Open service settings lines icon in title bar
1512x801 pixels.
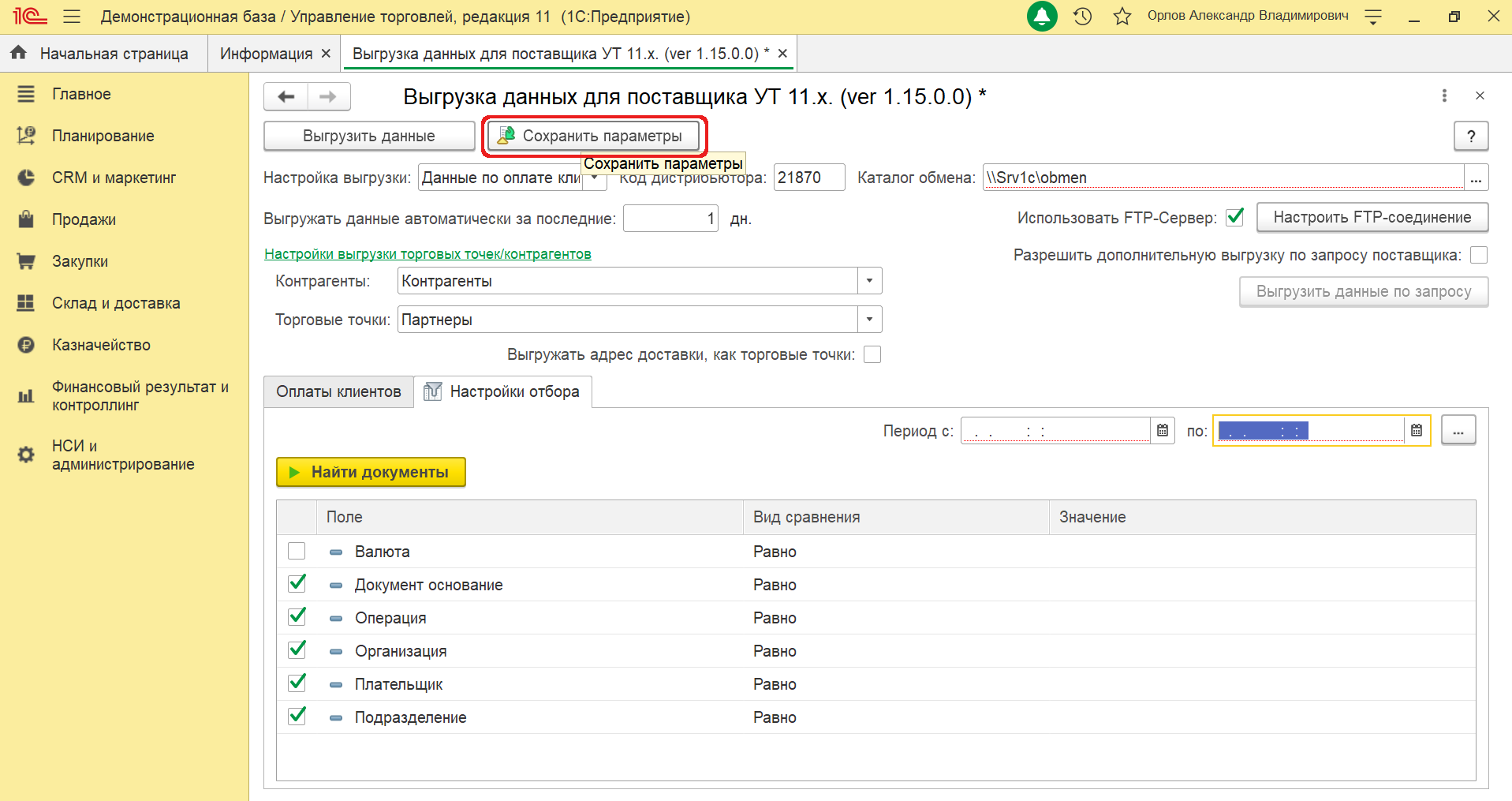1373,17
